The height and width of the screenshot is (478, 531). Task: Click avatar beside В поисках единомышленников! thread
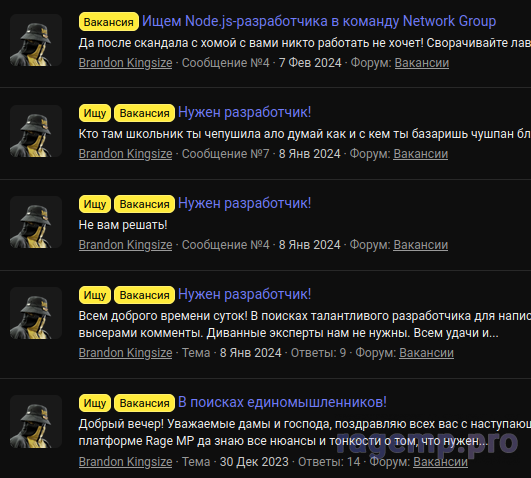(x=36, y=421)
